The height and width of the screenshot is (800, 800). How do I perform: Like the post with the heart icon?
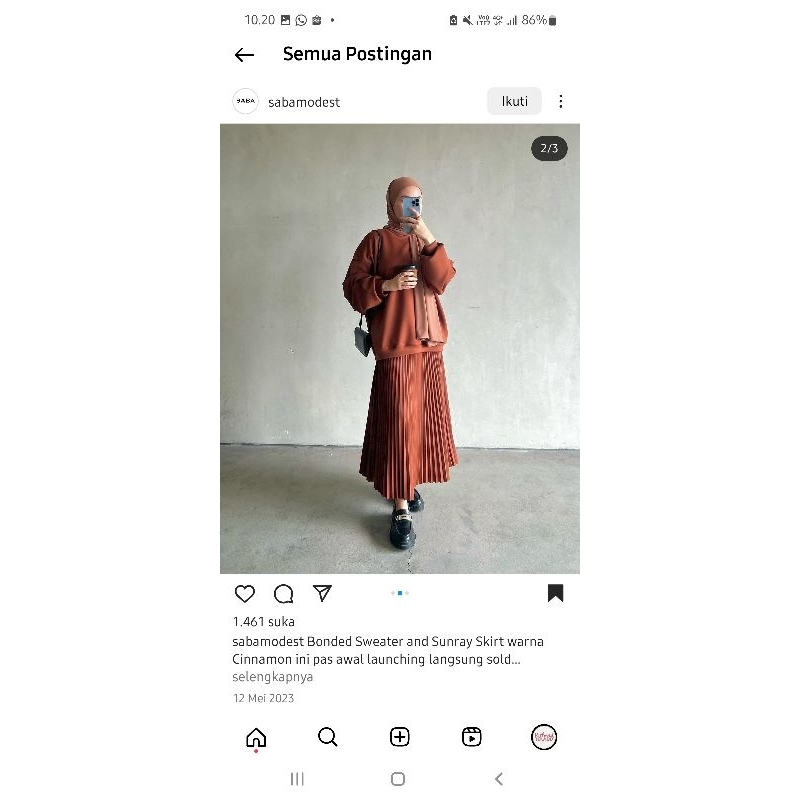point(245,594)
